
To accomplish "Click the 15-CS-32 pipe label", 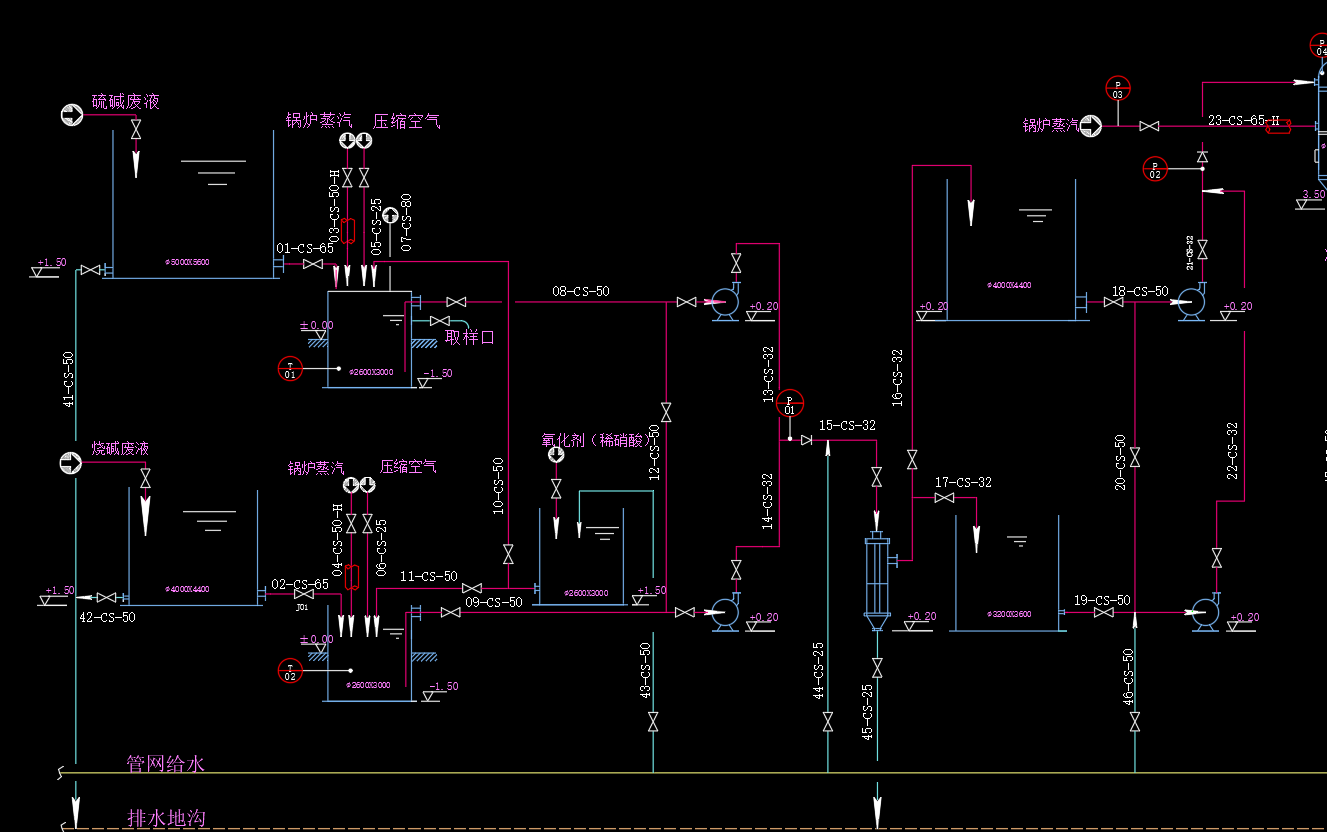I will tap(847, 426).
